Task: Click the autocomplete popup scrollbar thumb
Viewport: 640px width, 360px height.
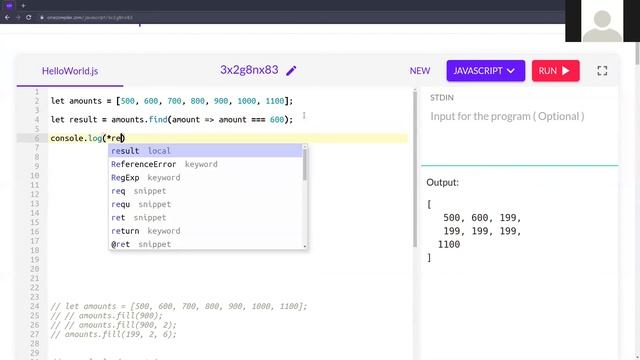Action: (305, 164)
